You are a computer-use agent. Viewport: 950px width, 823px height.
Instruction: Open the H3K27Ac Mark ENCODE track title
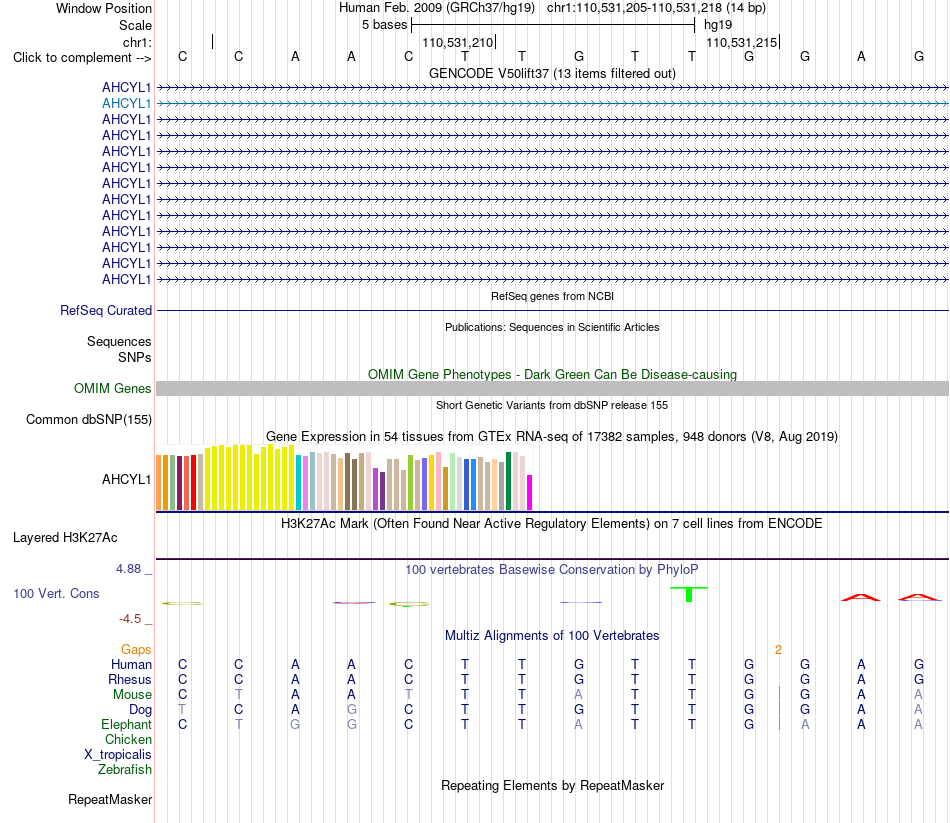tap(552, 524)
